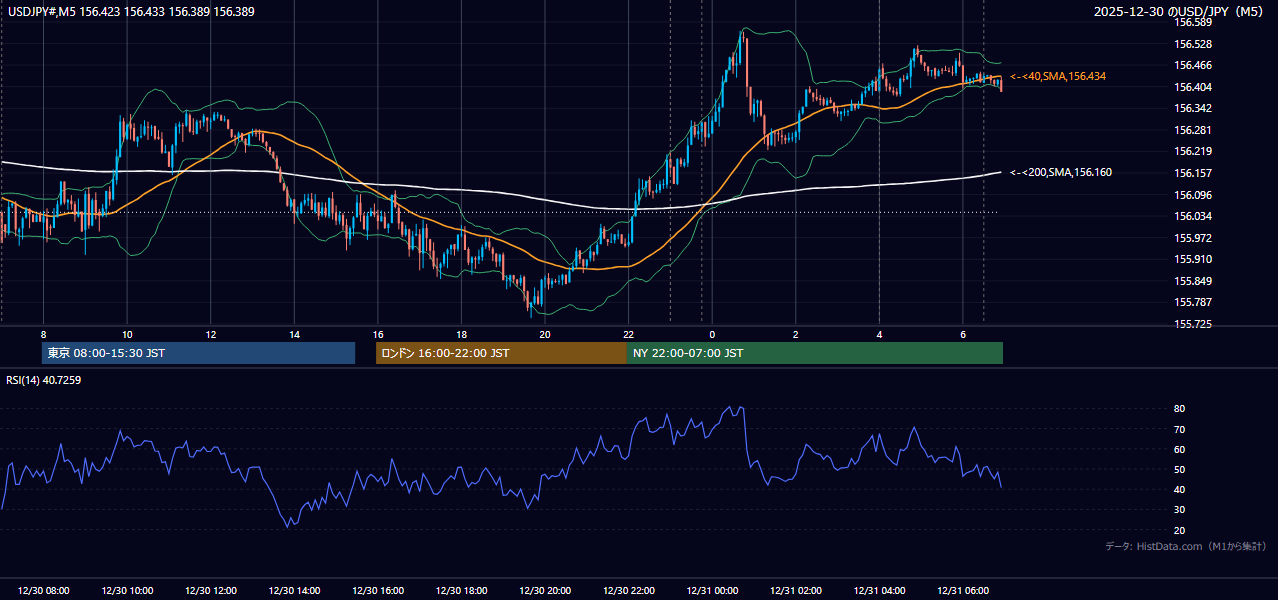Click the ロンドン 16:00-22:00 JST session bar
Viewport: 1278px width, 600px height.
[x=501, y=353]
